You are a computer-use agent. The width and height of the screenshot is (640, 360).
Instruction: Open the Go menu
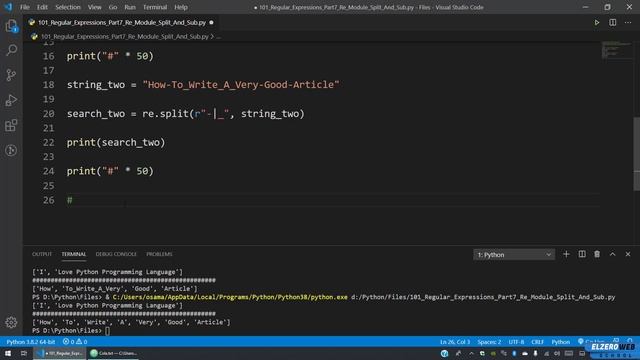click(113, 7)
